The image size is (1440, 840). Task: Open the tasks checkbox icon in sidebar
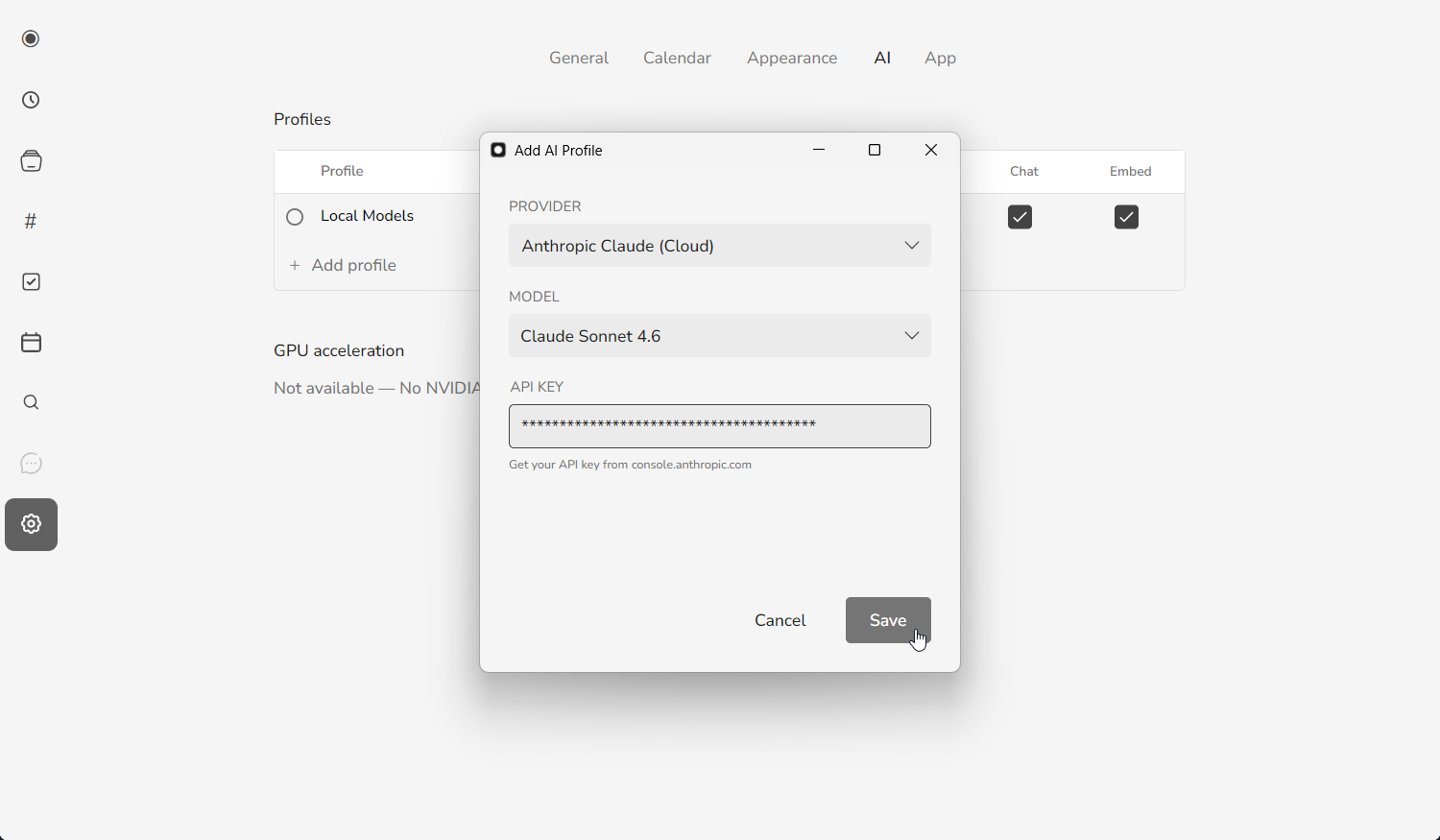pos(31,282)
